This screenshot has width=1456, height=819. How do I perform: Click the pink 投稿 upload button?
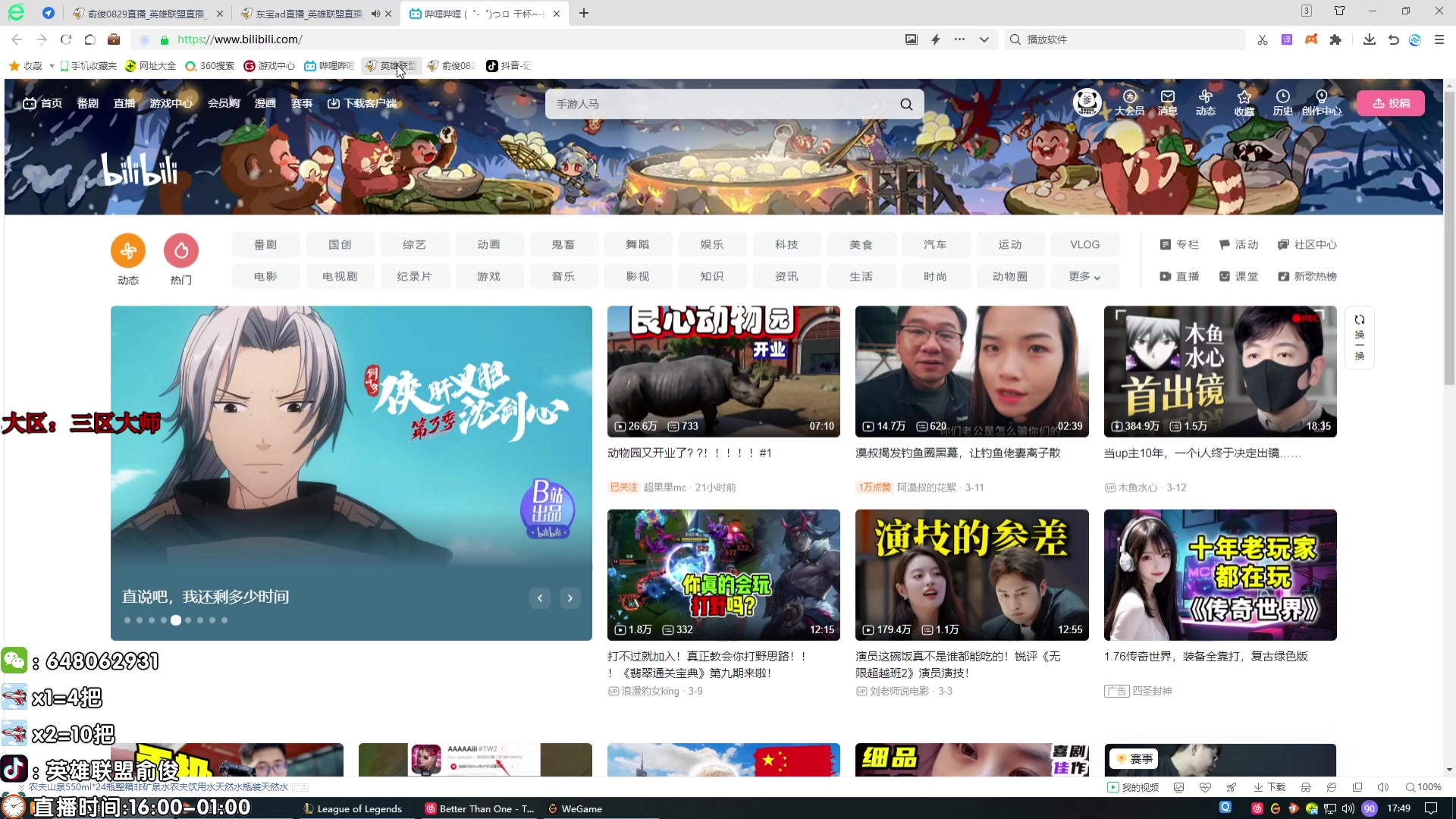pyautogui.click(x=1391, y=103)
